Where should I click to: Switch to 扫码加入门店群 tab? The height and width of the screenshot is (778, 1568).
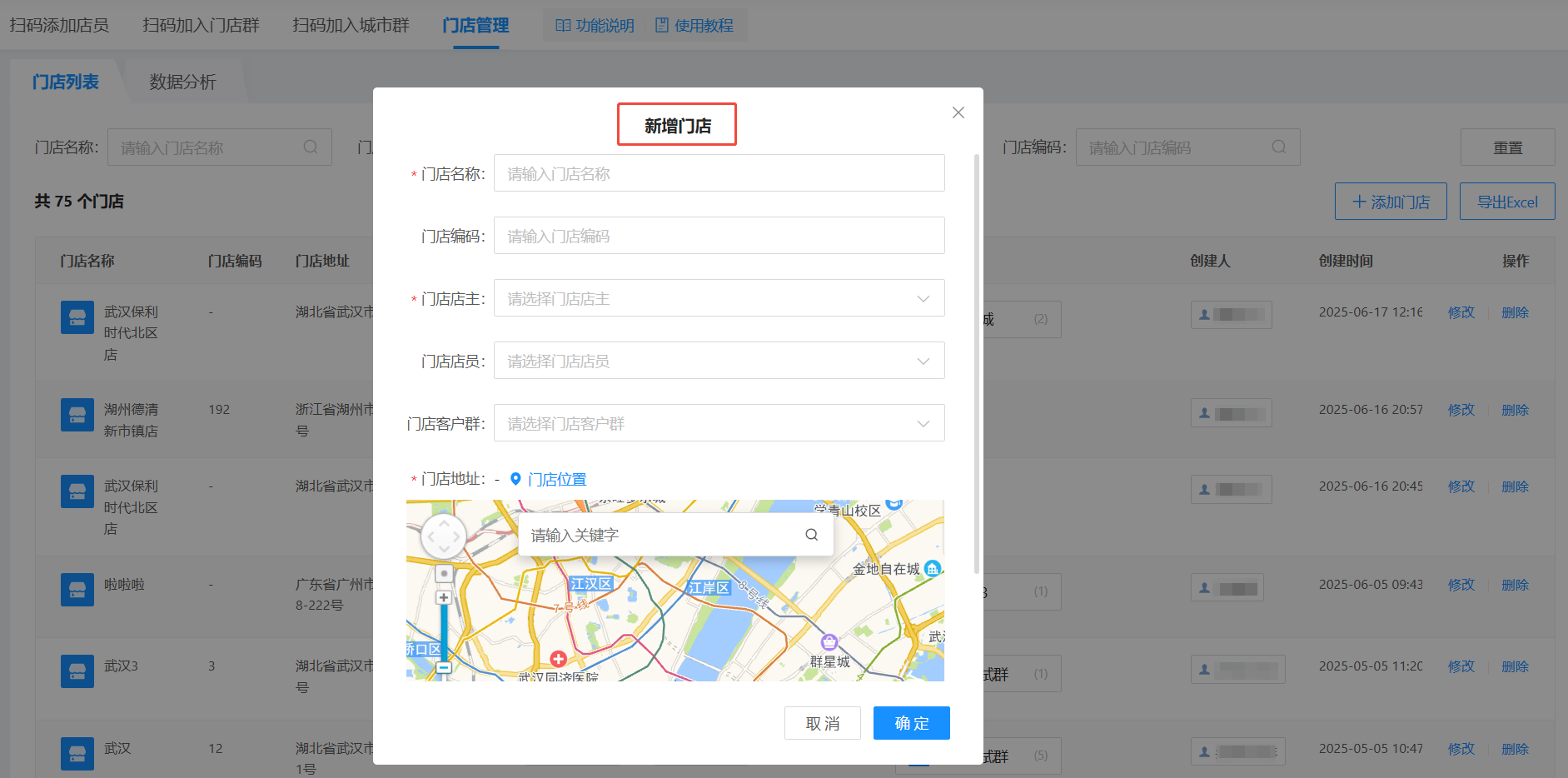(201, 25)
